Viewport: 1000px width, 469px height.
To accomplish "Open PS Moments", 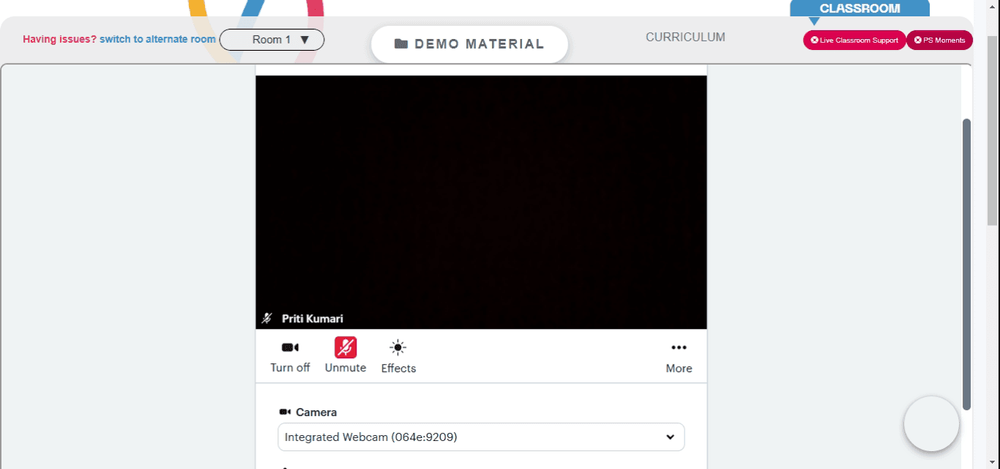I will [x=939, y=40].
